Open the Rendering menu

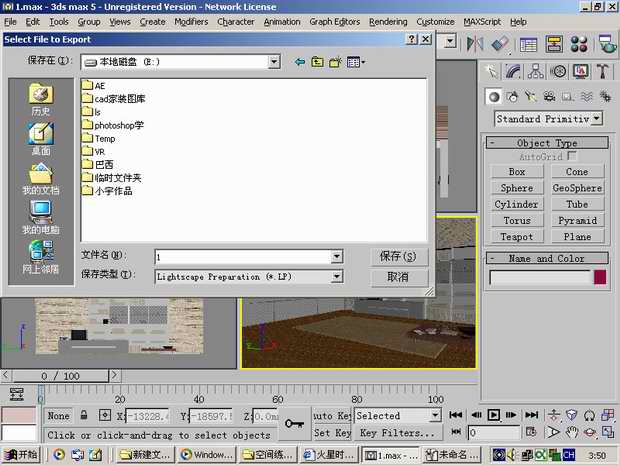(x=388, y=22)
